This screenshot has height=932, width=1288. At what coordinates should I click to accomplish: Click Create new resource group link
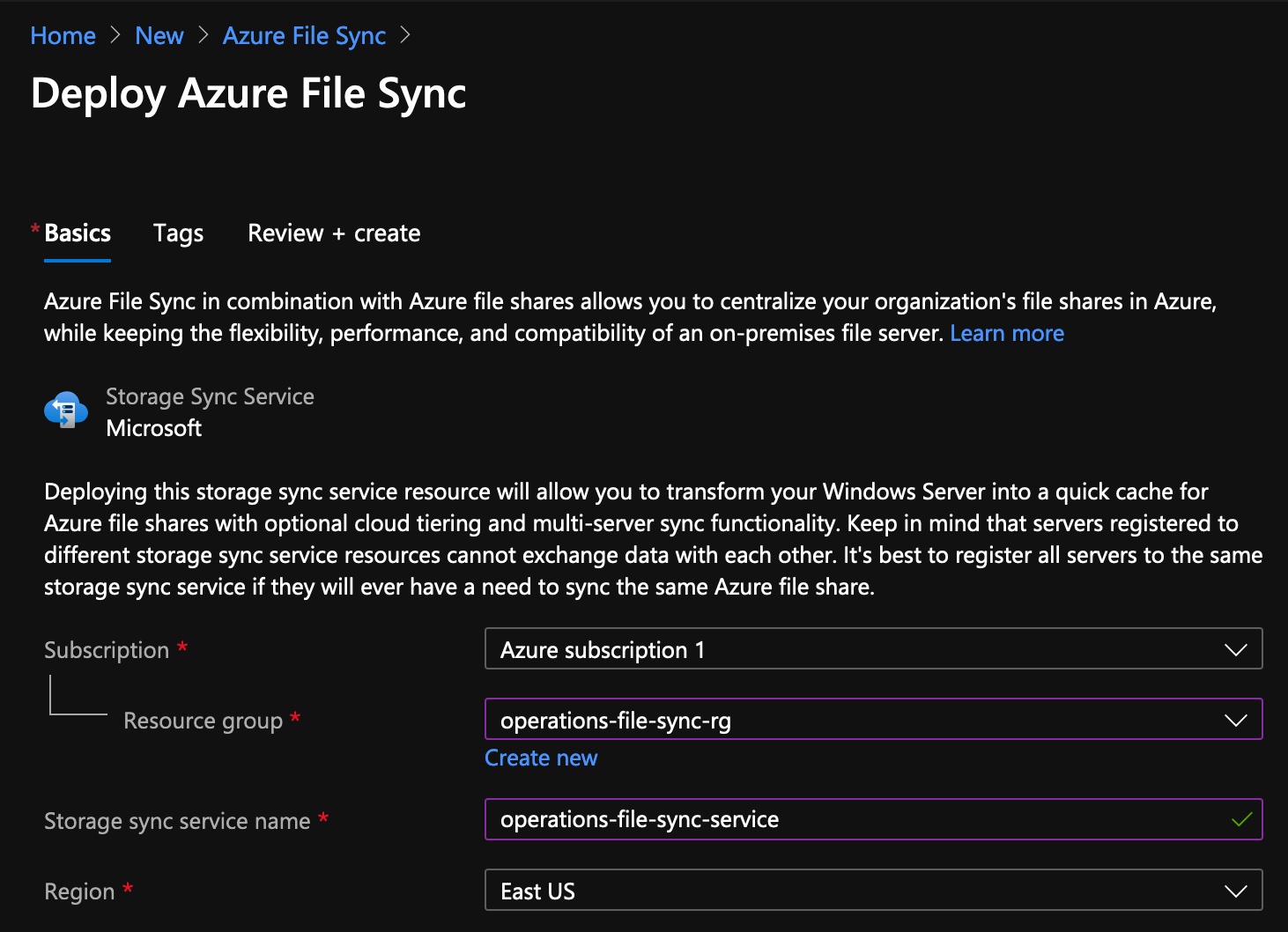[x=541, y=758]
